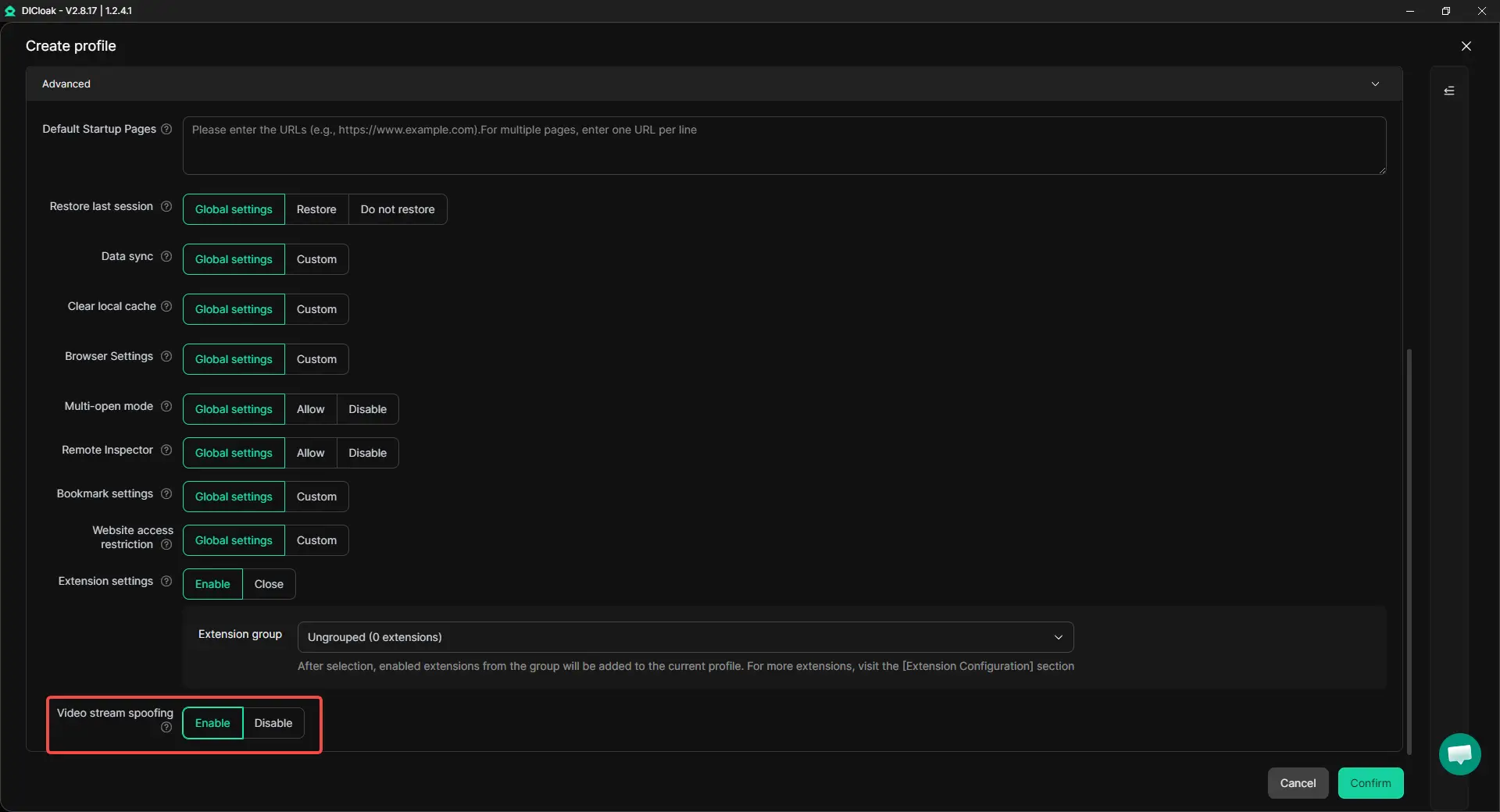The width and height of the screenshot is (1500, 812).
Task: Click the Cancel button
Action: (x=1298, y=784)
